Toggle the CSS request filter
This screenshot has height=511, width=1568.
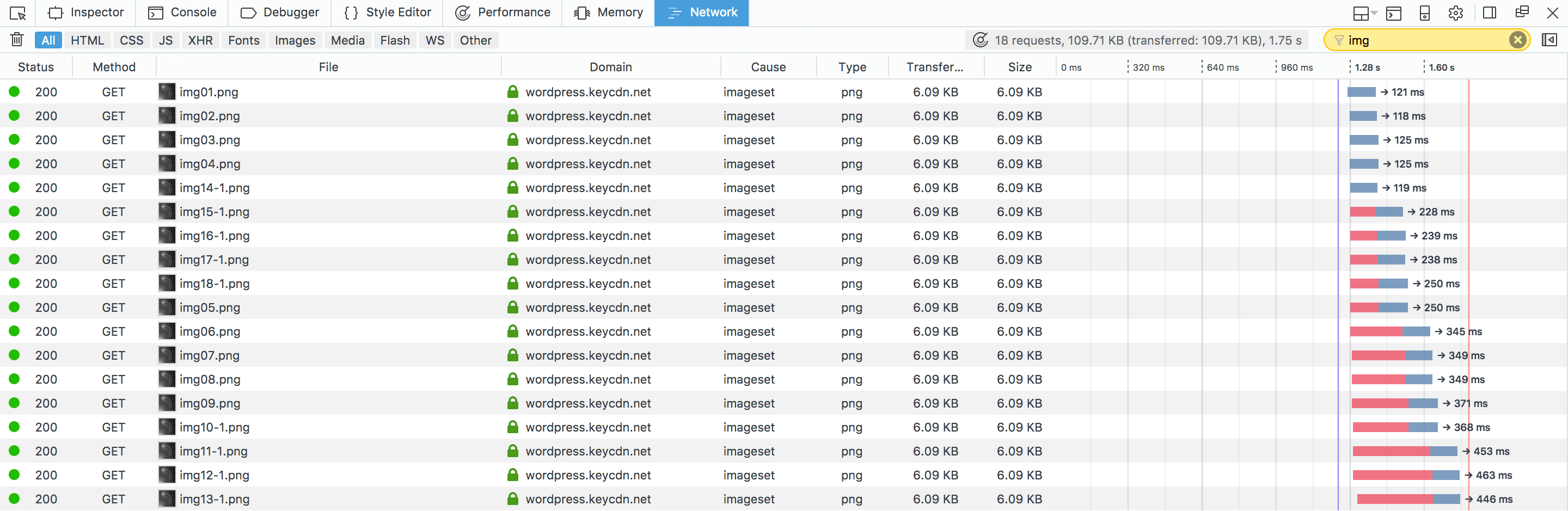[x=131, y=40]
